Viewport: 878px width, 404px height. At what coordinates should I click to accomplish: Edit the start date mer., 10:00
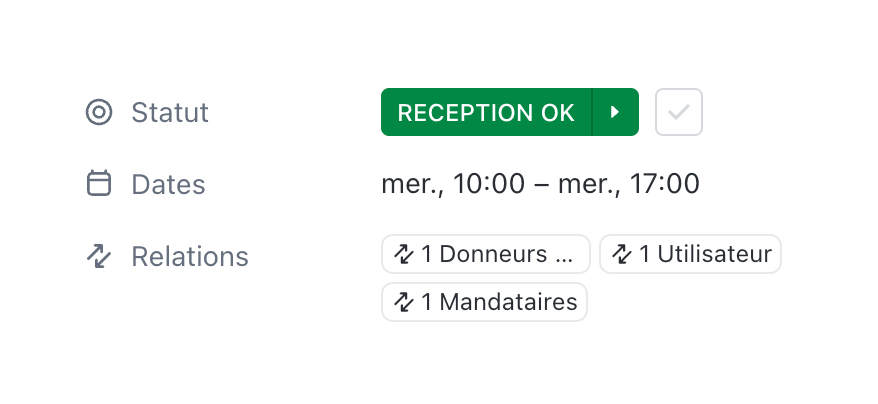[x=453, y=184]
